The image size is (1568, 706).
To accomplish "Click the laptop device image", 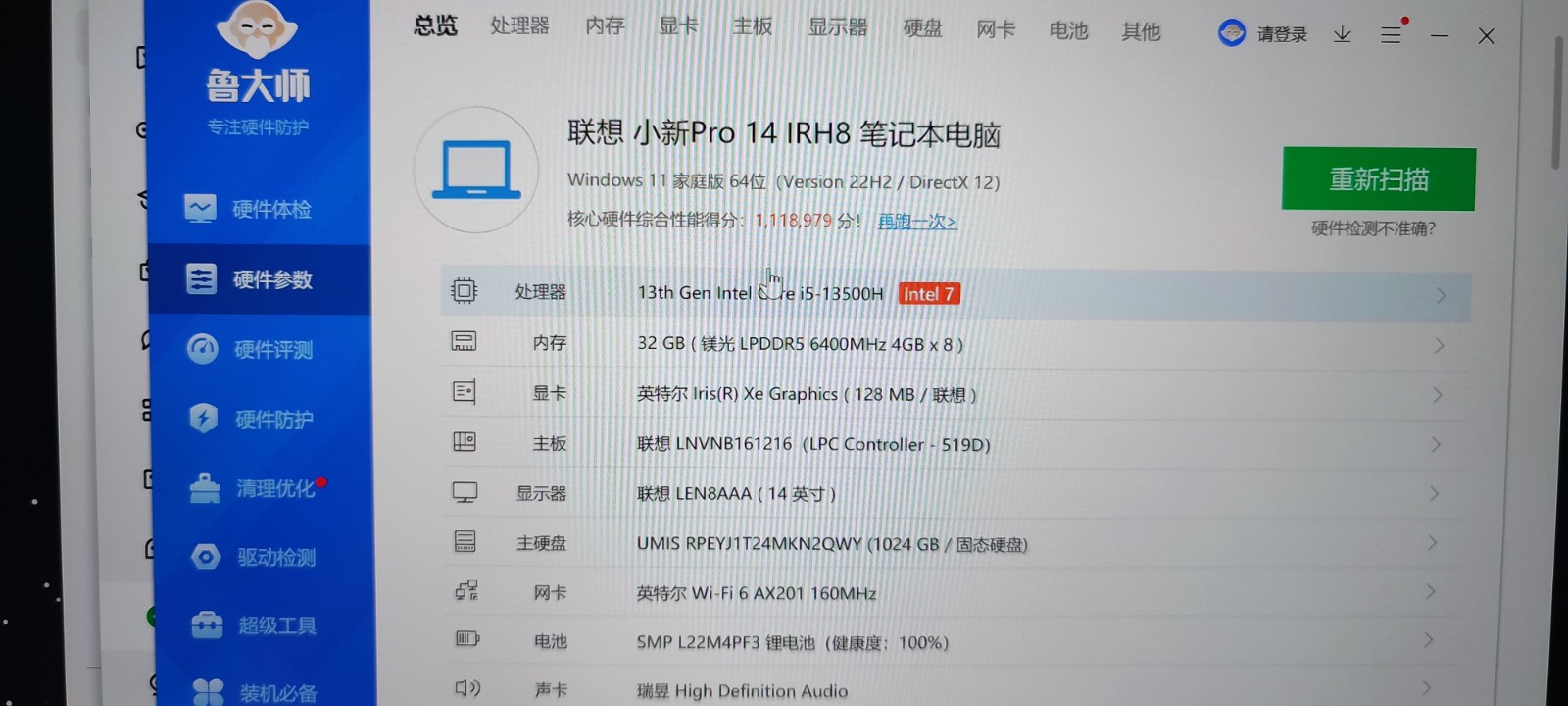I will pyautogui.click(x=476, y=170).
